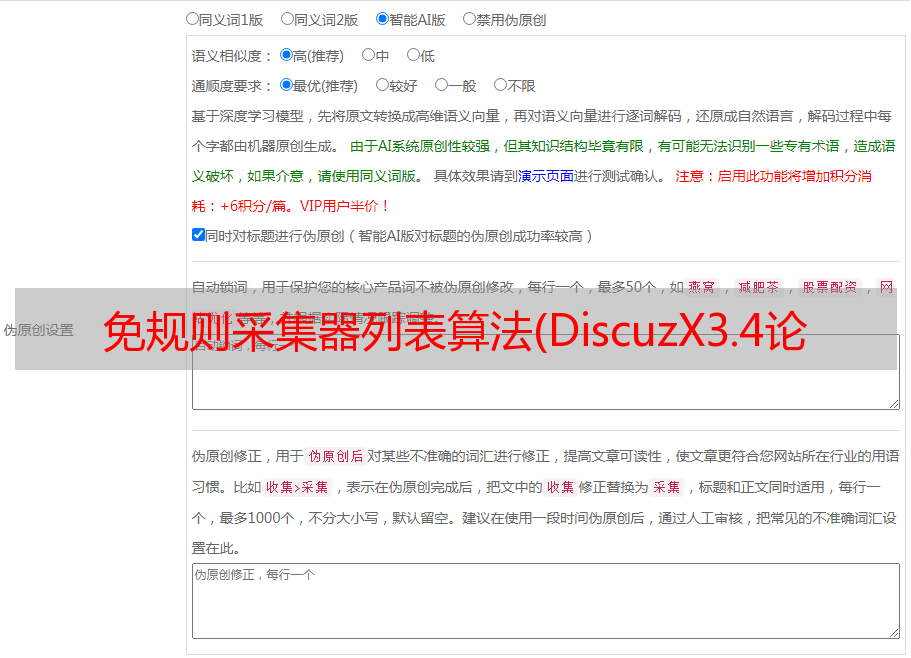Toggle 同时对标题进行伪原创 checkbox
Image resolution: width=911 pixels, height=658 pixels.
pos(198,235)
